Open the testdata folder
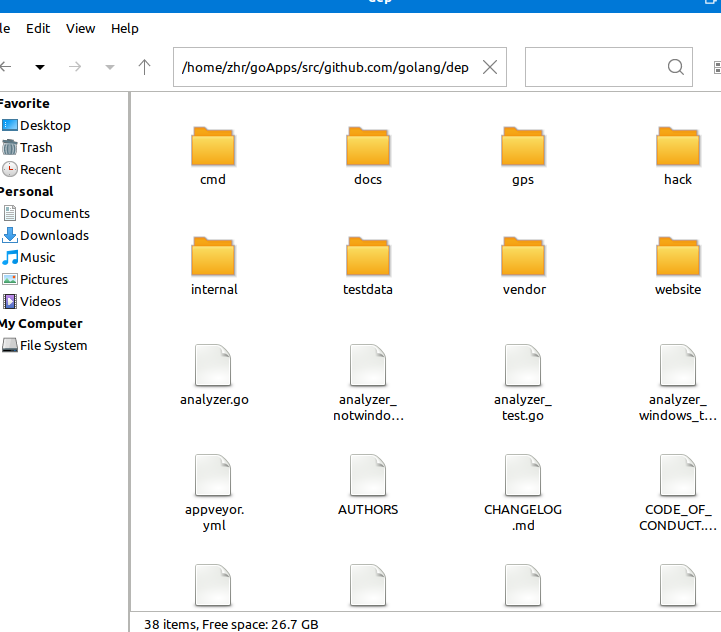 tap(368, 256)
